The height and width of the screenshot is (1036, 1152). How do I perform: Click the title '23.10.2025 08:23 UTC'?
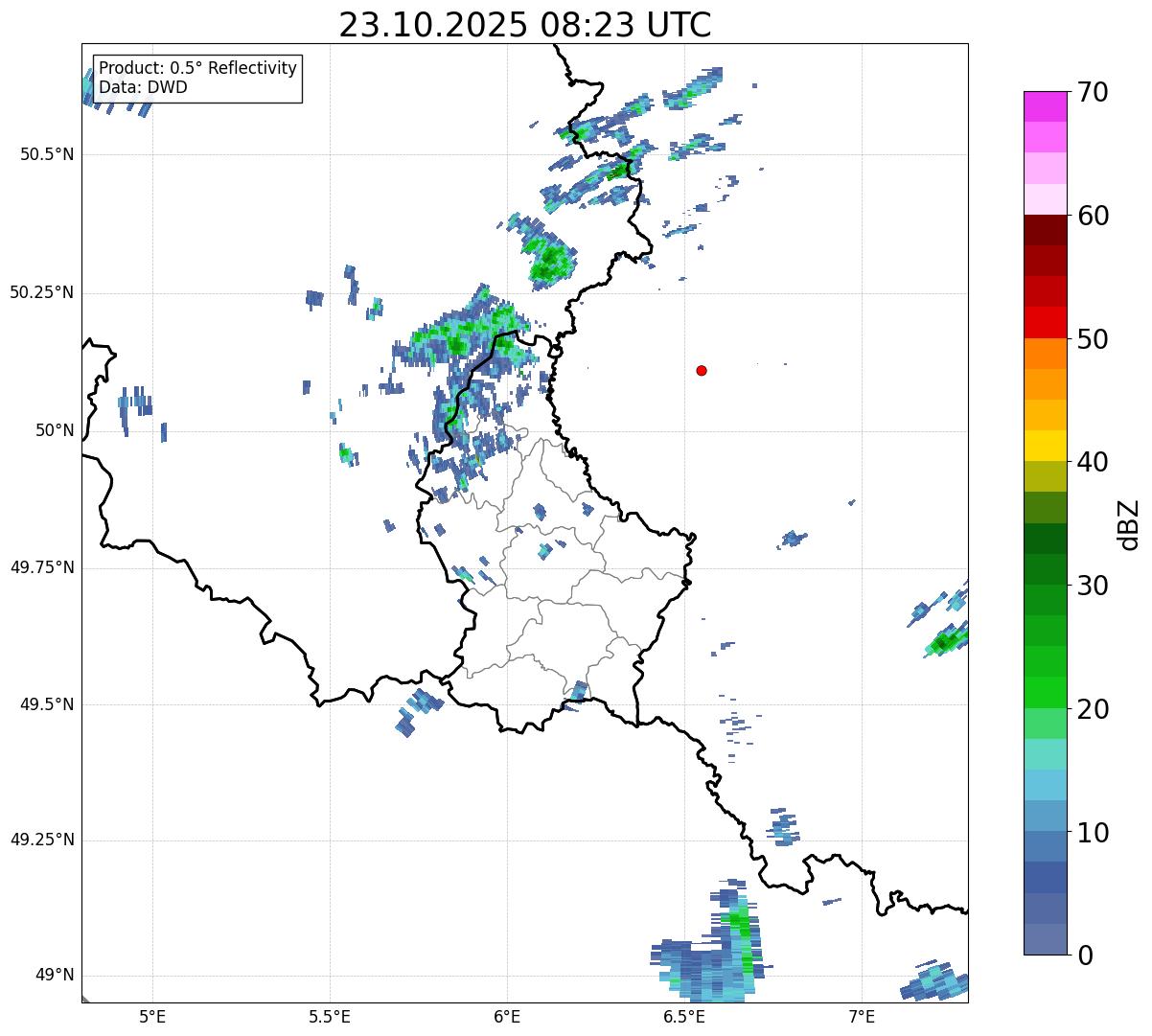(525, 25)
